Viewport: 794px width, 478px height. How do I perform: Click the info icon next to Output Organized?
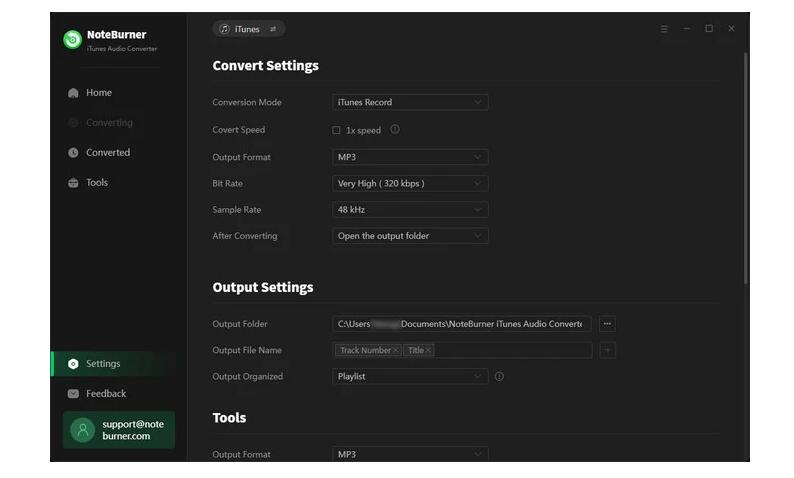[499, 377]
